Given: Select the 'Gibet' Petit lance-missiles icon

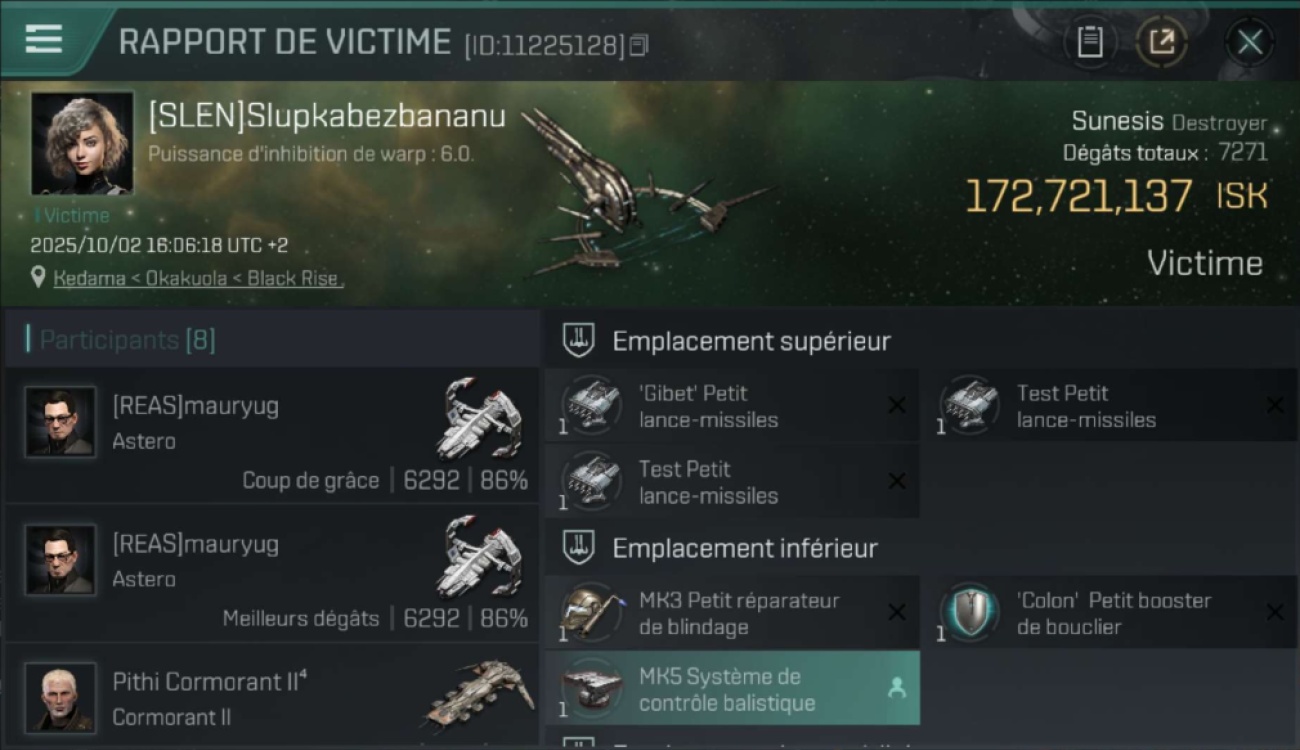Looking at the screenshot, I should [x=591, y=405].
